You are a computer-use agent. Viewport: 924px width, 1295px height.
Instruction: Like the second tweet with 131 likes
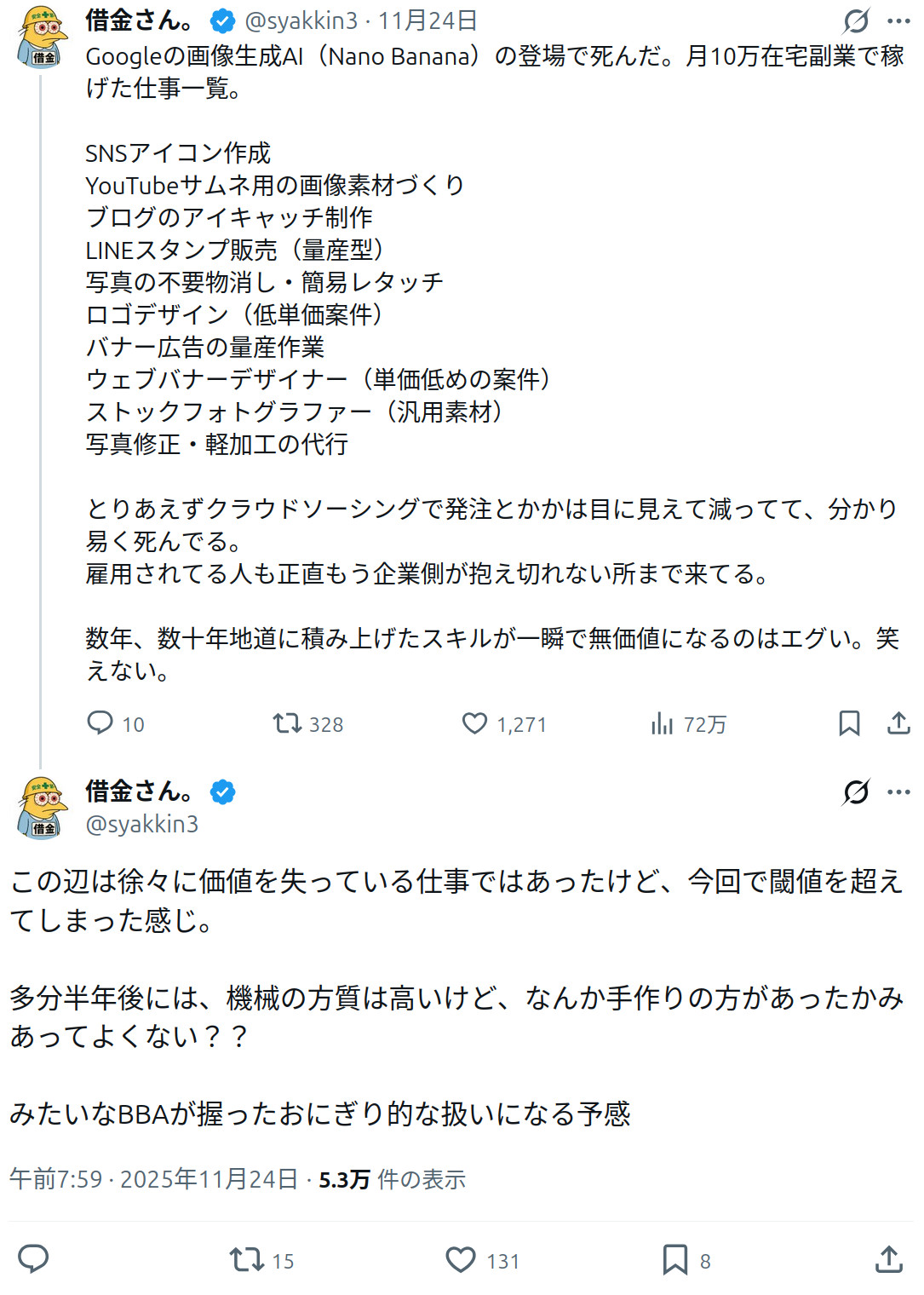pyautogui.click(x=461, y=1259)
